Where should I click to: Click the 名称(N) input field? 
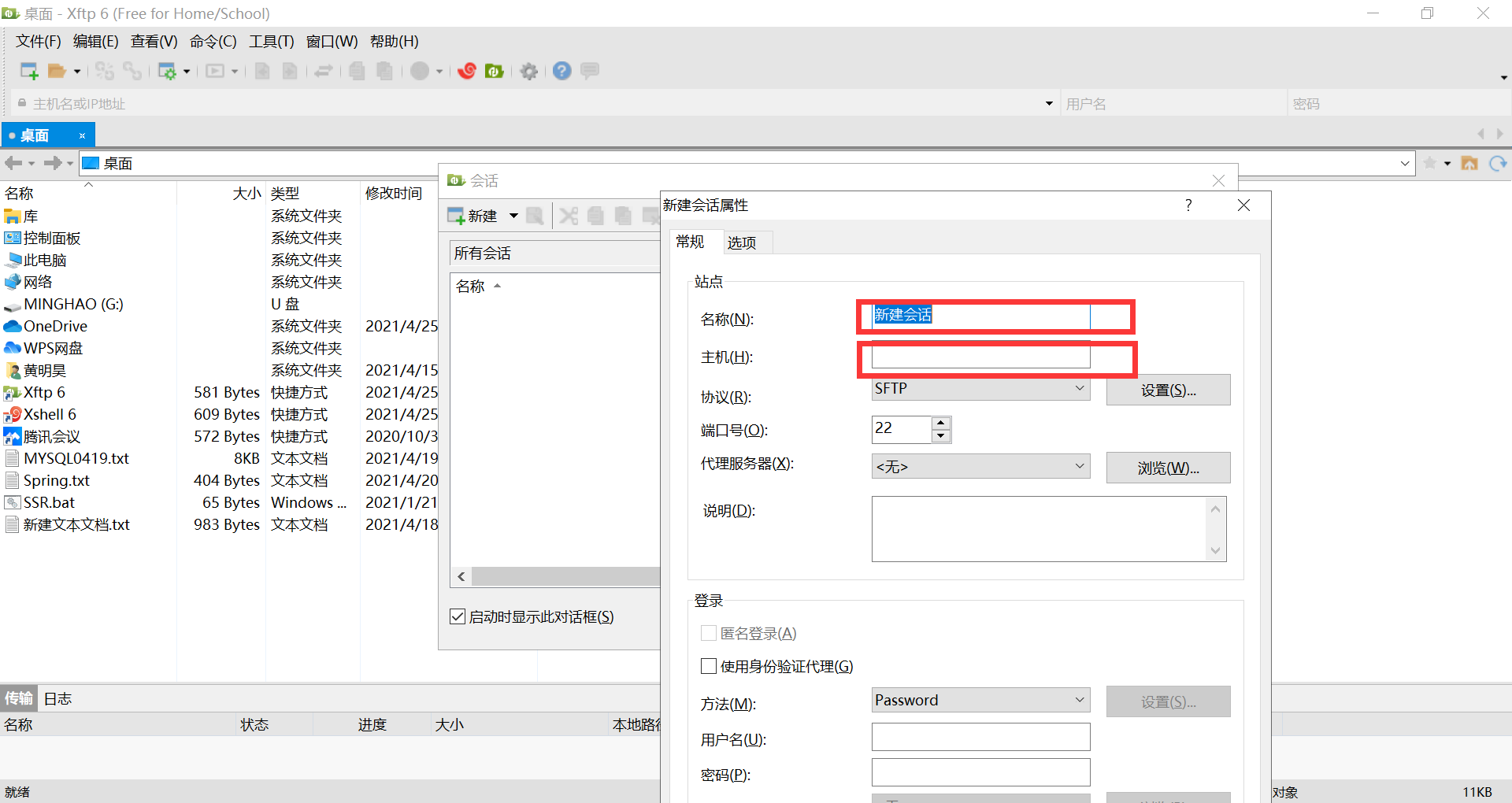point(980,316)
